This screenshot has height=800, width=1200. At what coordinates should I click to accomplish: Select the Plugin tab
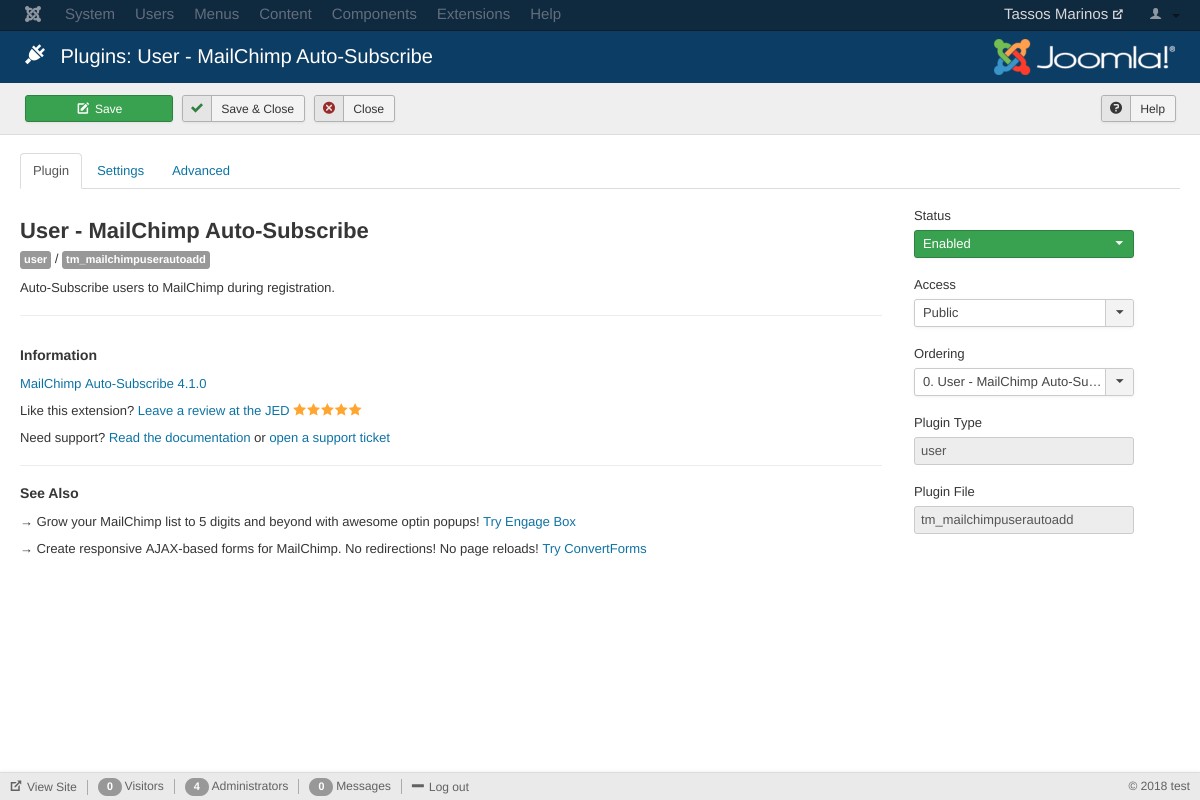tap(51, 171)
